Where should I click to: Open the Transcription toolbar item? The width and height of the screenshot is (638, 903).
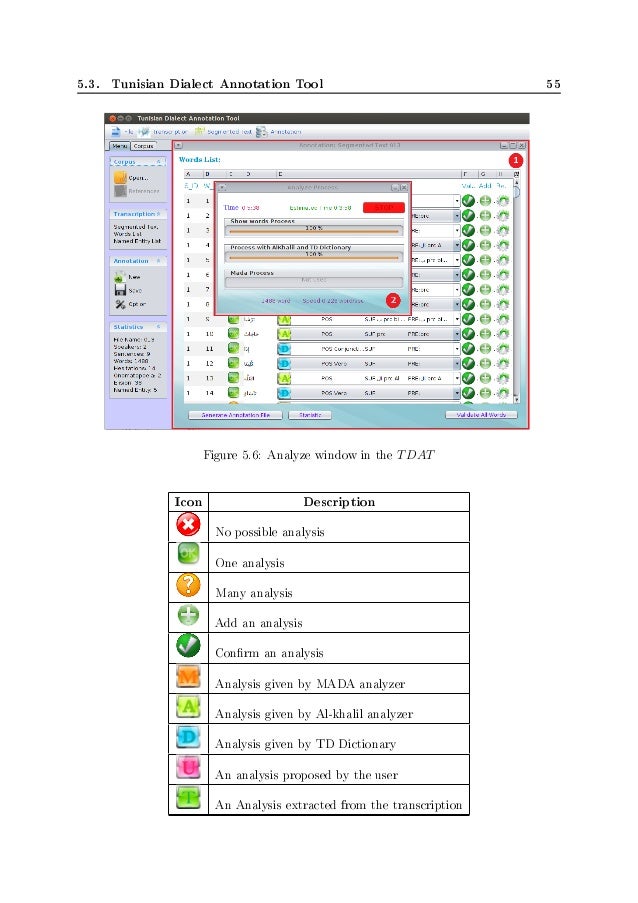point(163,132)
